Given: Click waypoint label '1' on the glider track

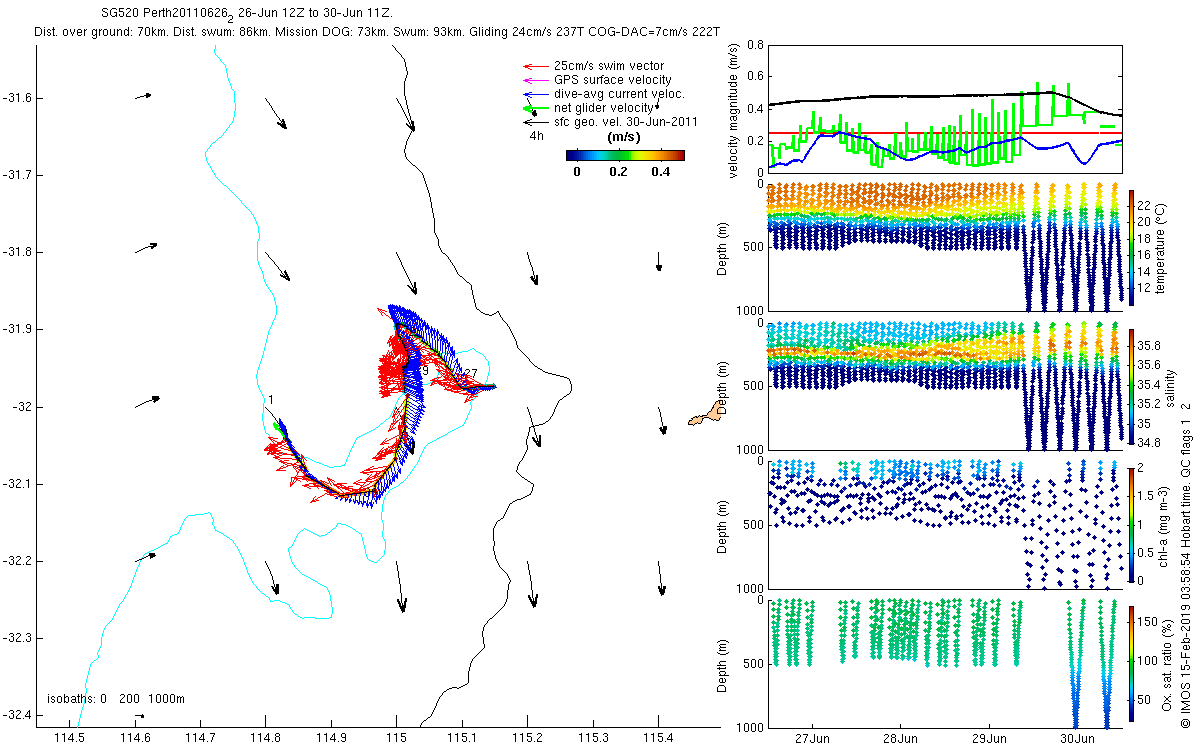Looking at the screenshot, I should coord(270,400).
